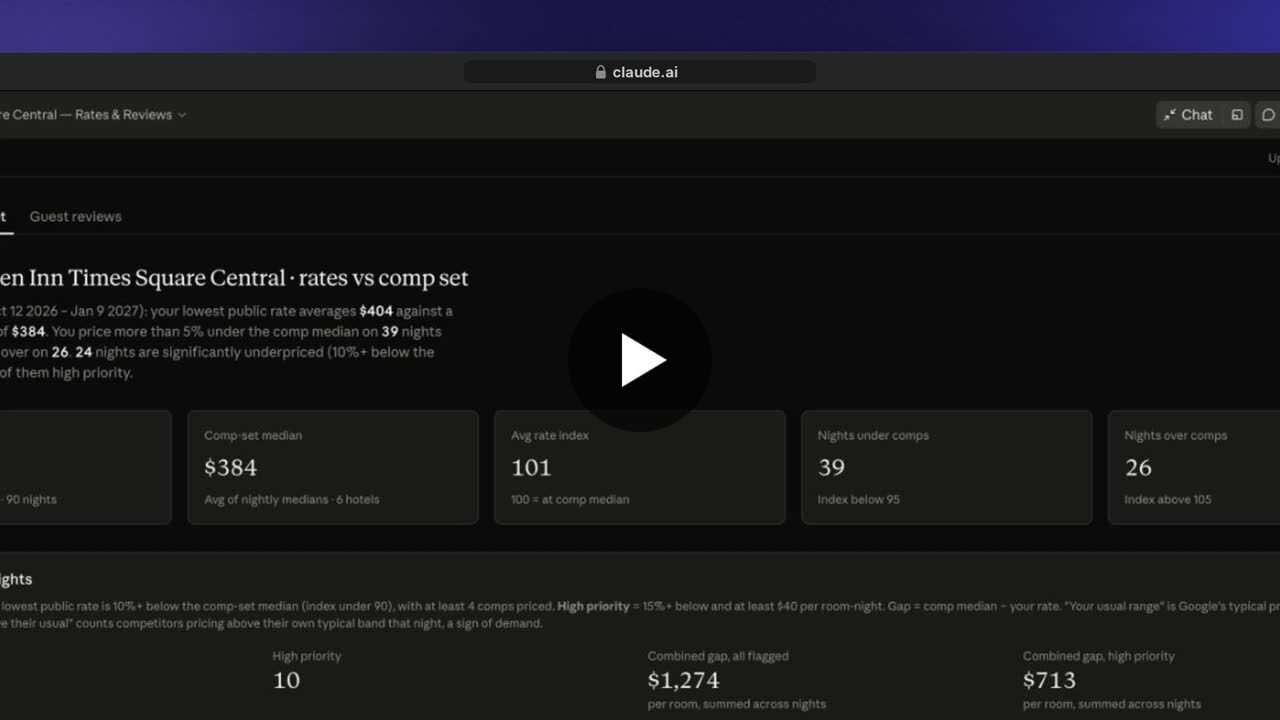Click 'Avg of nightly medians · 6 hotels' text
The width and height of the screenshot is (1280, 720).
292,499
